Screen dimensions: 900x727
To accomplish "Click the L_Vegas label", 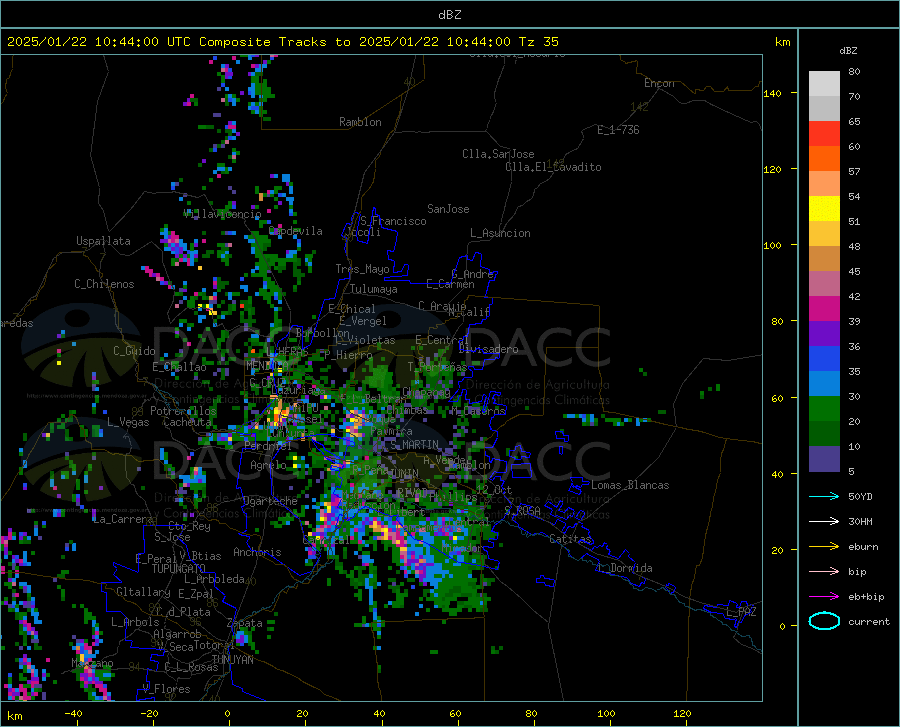I will [x=128, y=422].
